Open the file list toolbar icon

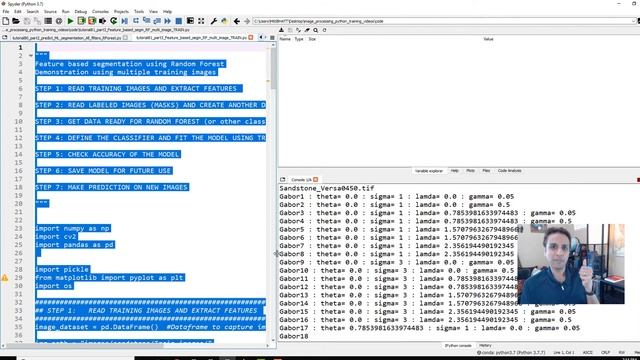(48, 21)
